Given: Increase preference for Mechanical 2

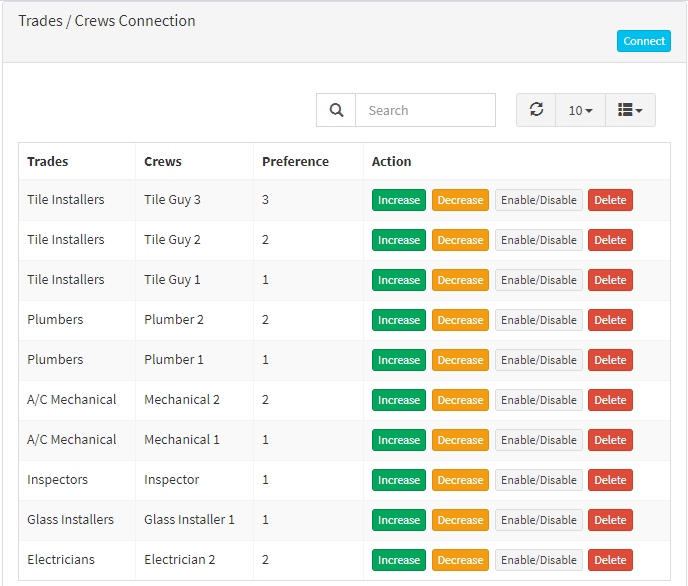Looking at the screenshot, I should point(399,400).
